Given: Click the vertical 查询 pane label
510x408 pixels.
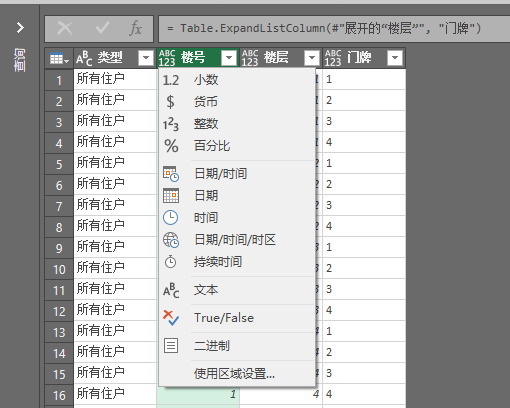Looking at the screenshot, I should tap(20, 59).
